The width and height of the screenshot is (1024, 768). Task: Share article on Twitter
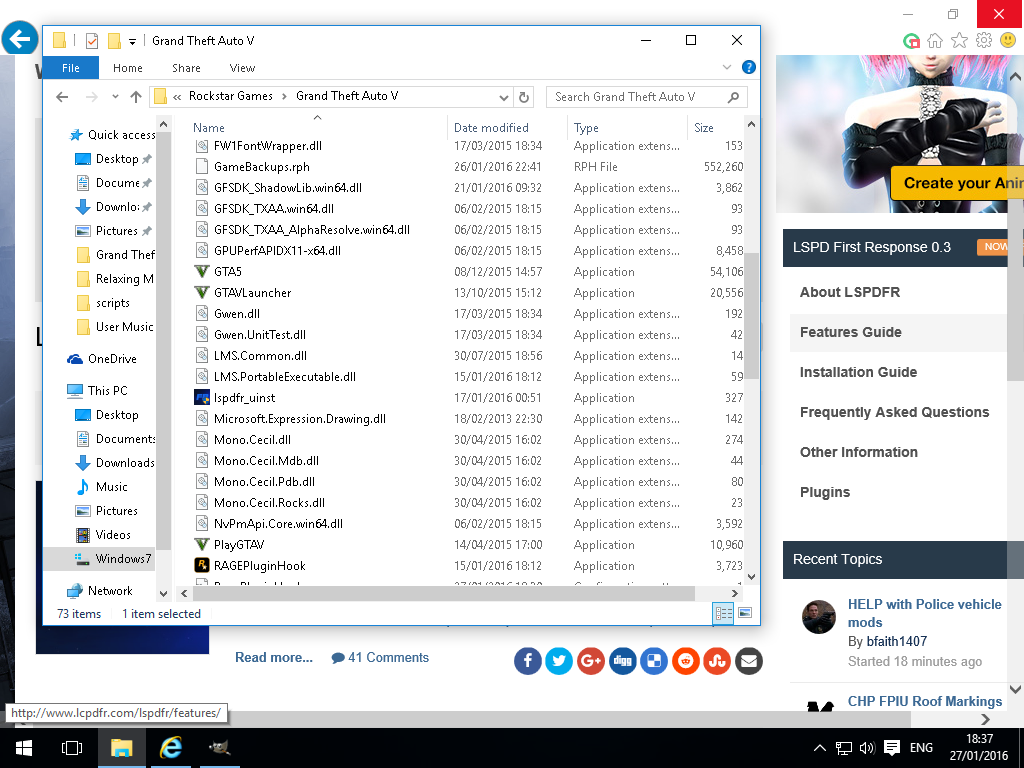[x=559, y=662]
